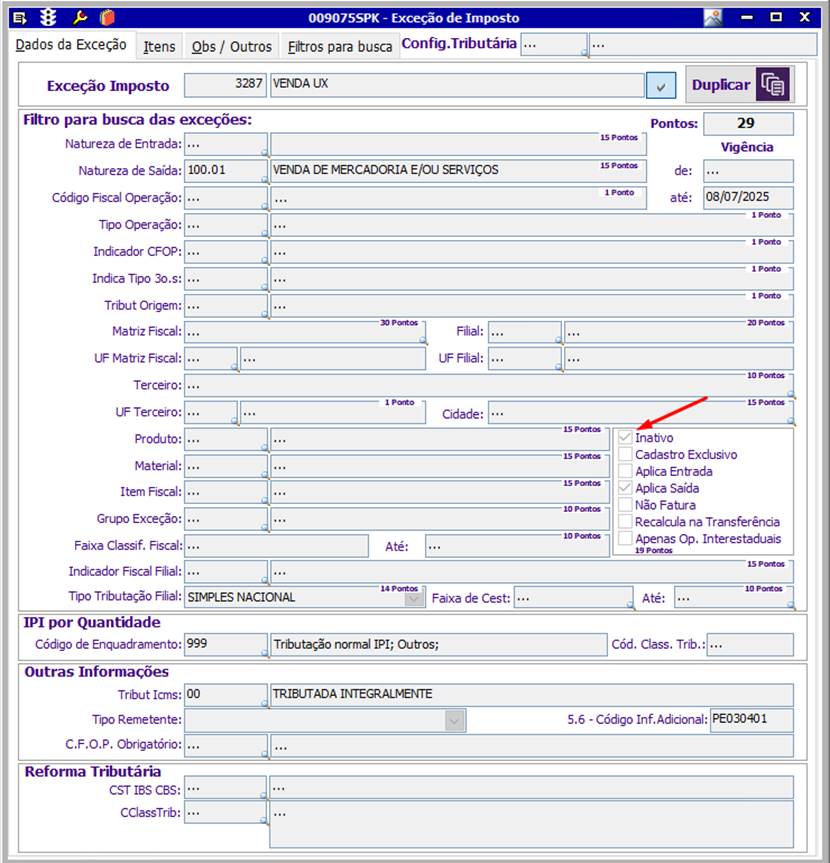The width and height of the screenshot is (830, 863).
Task: Open lookup for Tipo Operação field
Action: [x=264, y=233]
